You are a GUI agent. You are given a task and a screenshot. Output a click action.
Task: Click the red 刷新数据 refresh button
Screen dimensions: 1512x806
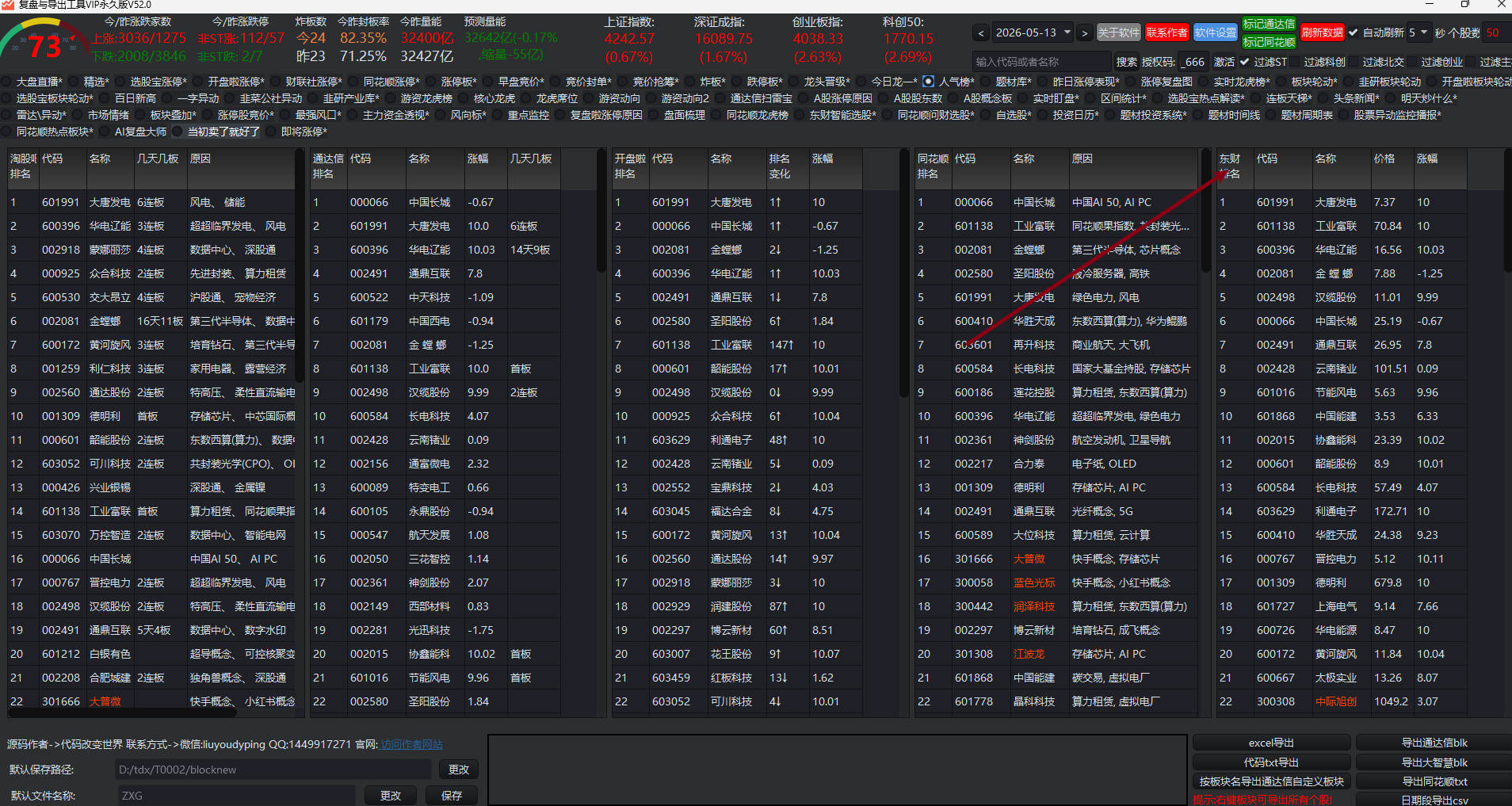click(x=1322, y=32)
